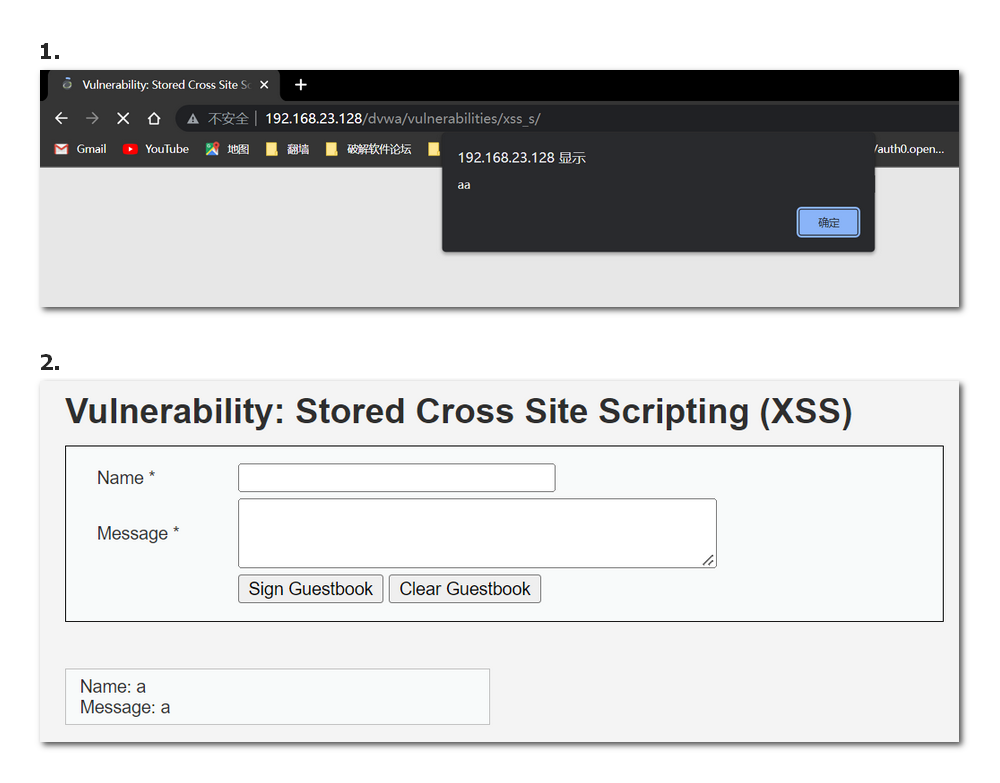Open the YouTube bookmark

coord(156,149)
